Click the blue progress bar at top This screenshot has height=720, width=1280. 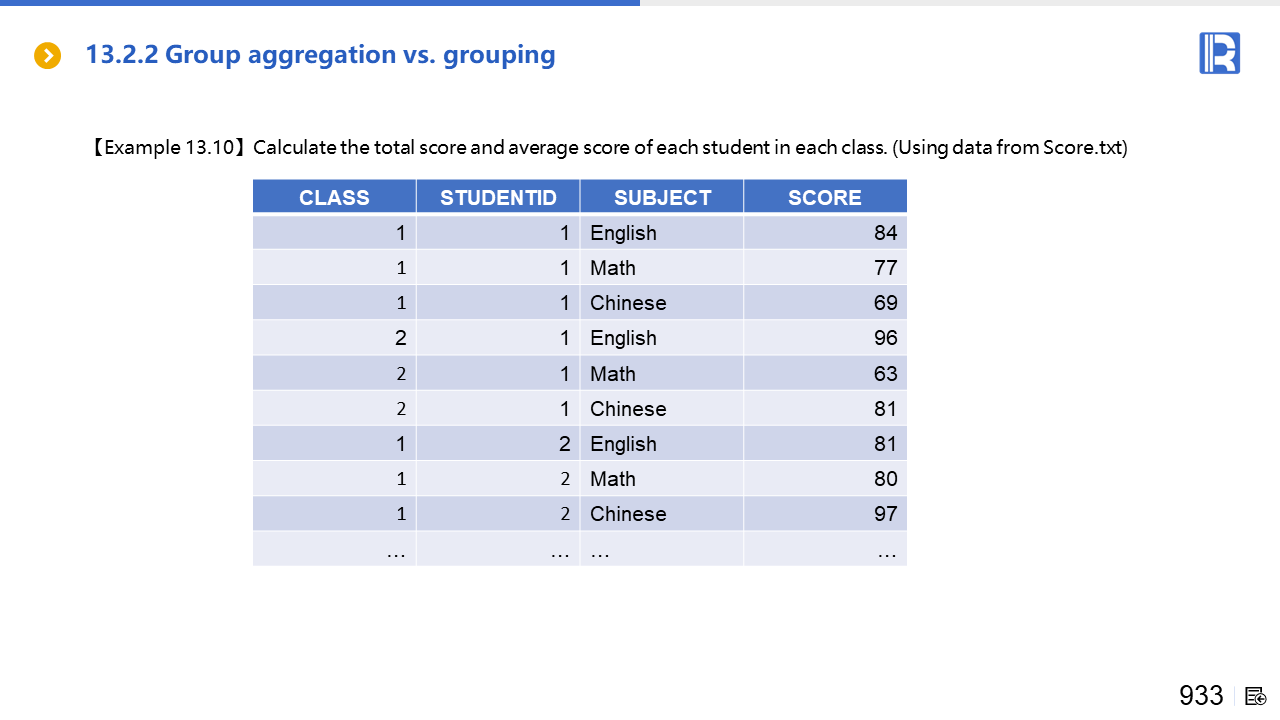point(320,3)
